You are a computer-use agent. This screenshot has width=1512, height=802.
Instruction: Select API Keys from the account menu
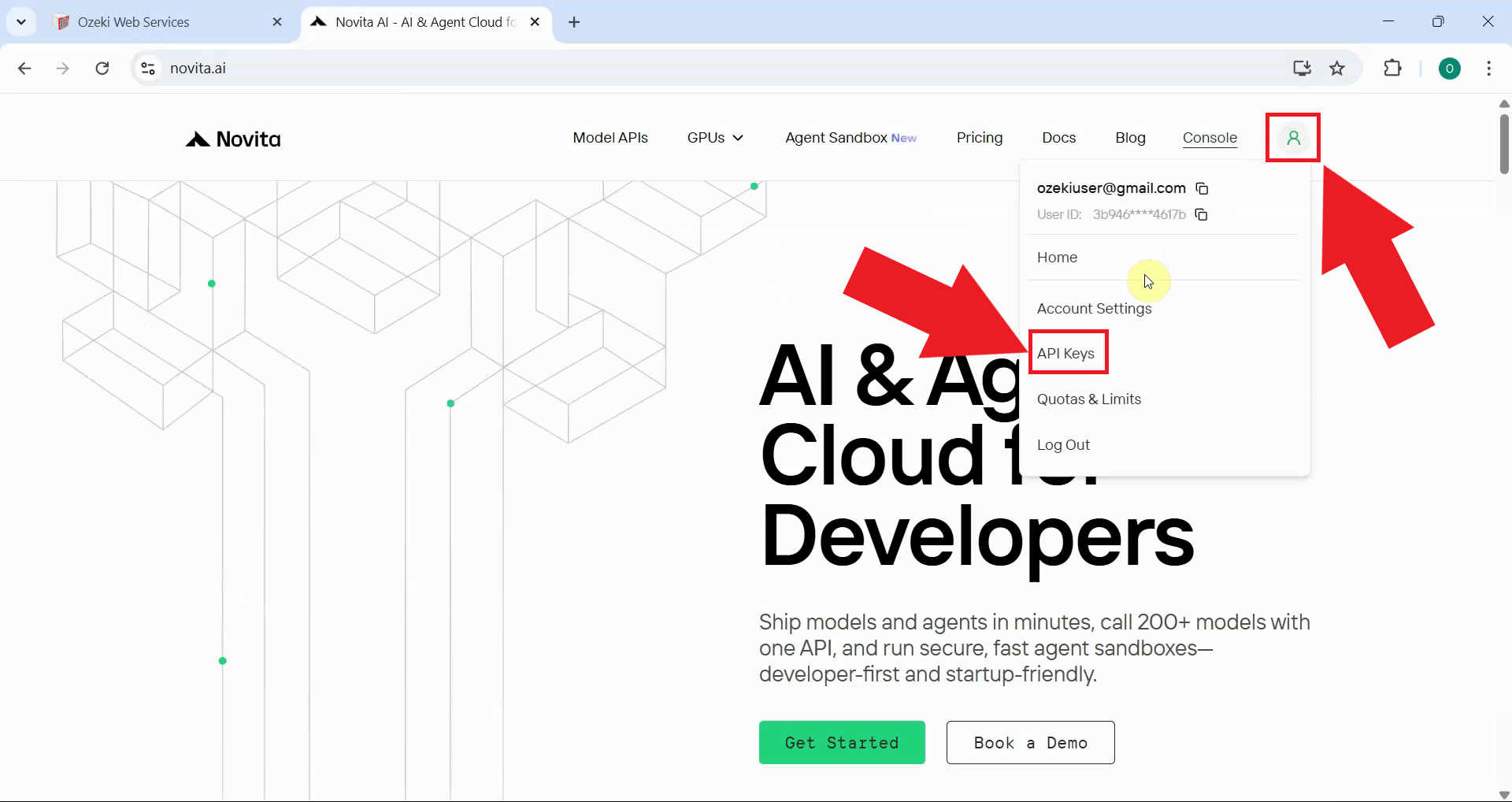click(x=1065, y=353)
